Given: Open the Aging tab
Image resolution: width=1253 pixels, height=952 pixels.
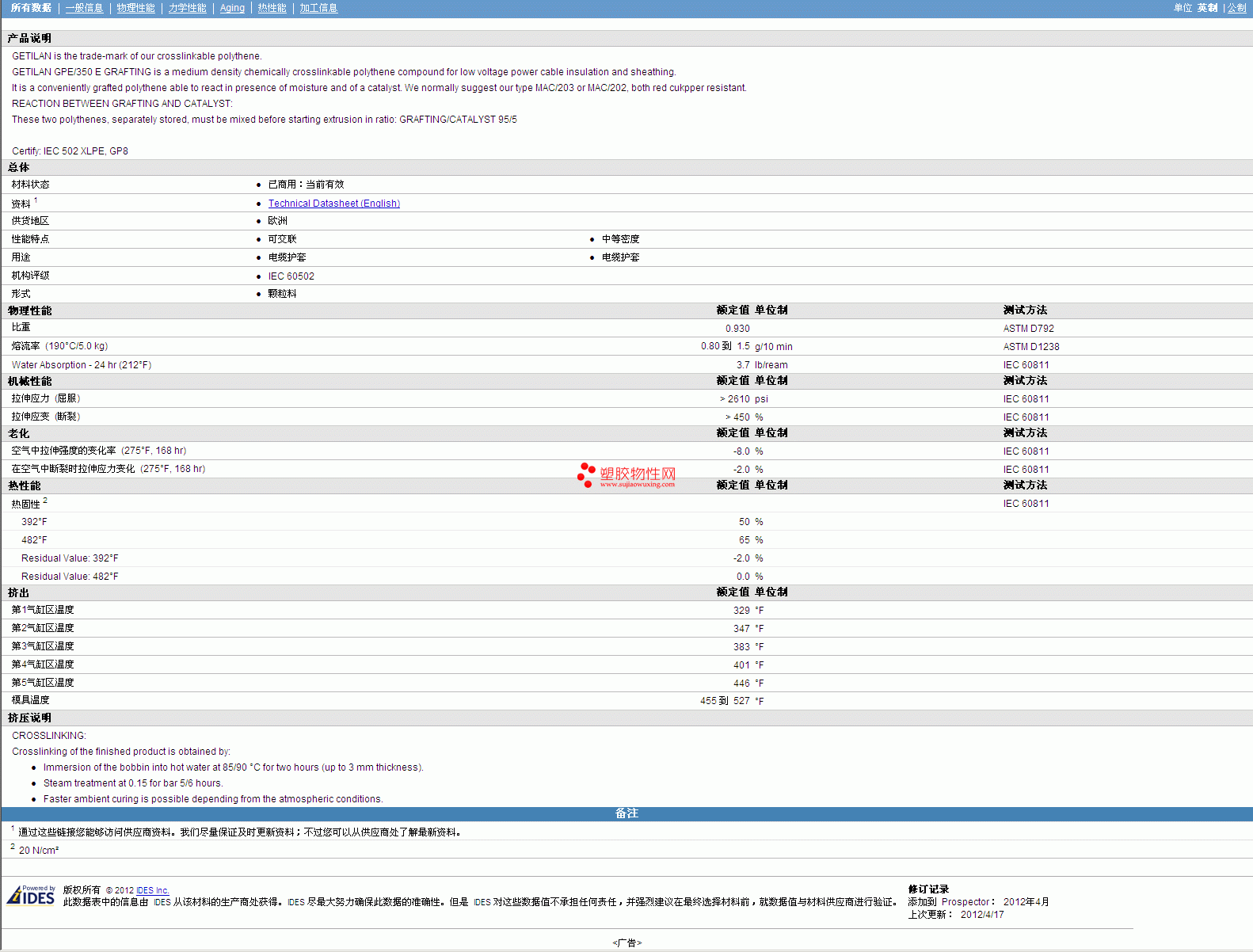Looking at the screenshot, I should tap(232, 8).
